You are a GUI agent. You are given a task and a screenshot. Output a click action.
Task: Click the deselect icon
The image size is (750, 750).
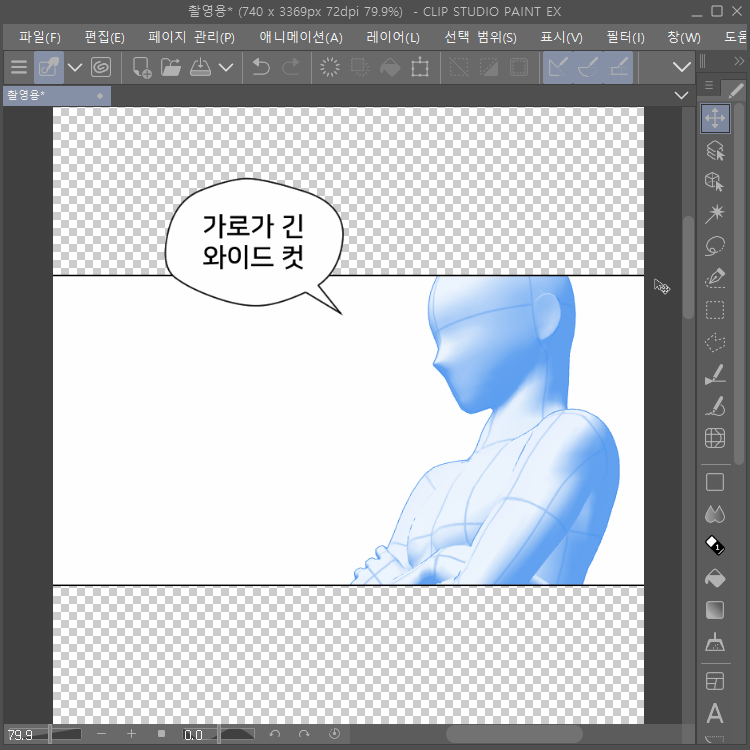point(459,67)
